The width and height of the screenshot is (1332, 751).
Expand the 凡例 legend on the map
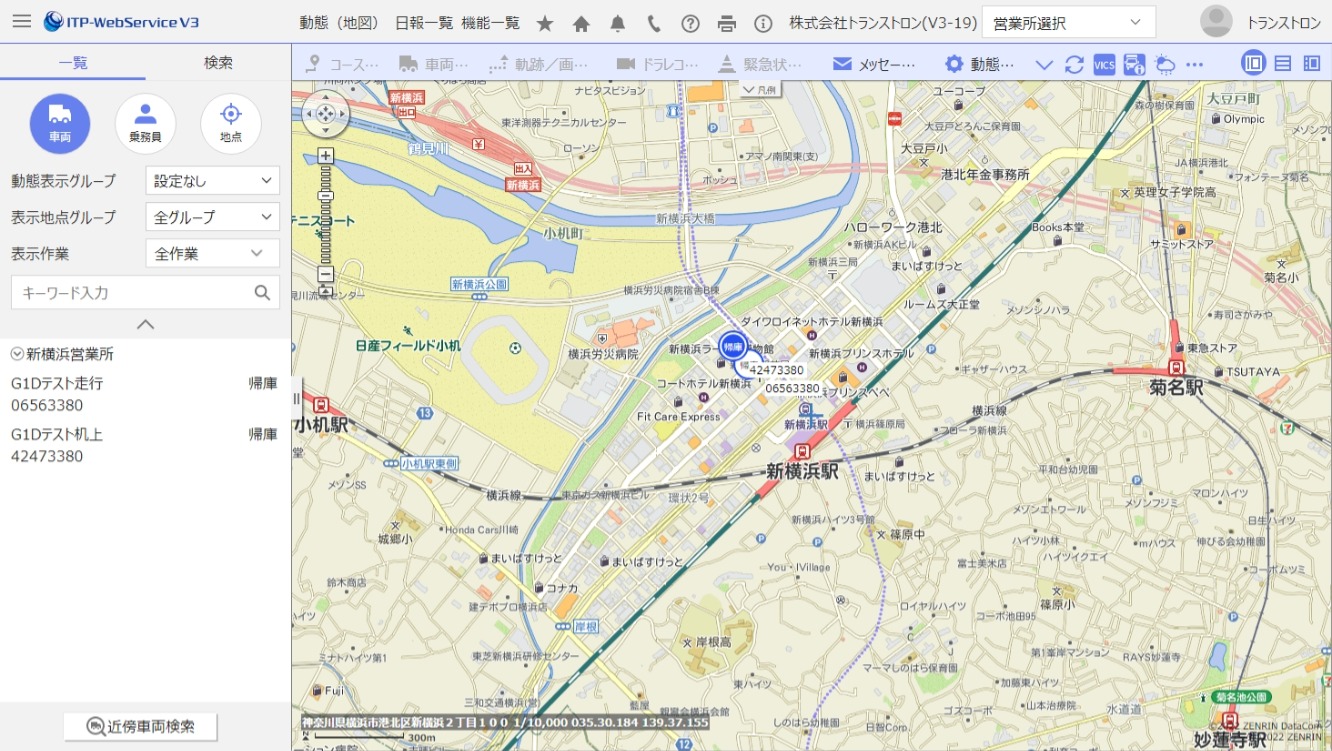coord(761,89)
